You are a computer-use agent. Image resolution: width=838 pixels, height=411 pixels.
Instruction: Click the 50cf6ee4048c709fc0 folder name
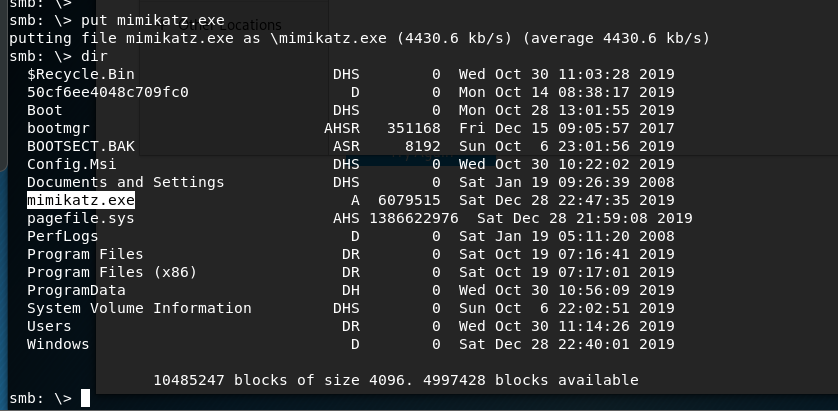tap(107, 92)
